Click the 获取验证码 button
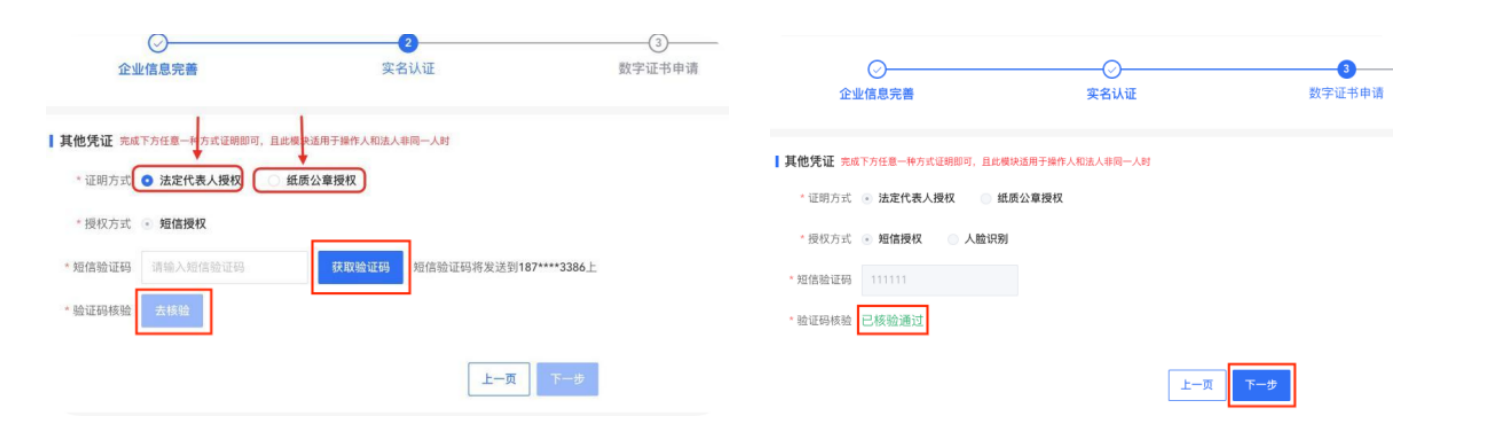This screenshot has height=446, width=1496. 361,267
